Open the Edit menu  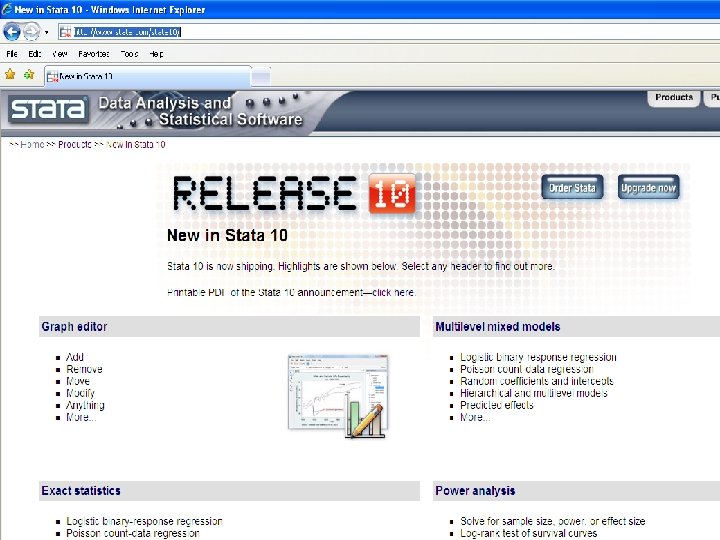[34, 54]
